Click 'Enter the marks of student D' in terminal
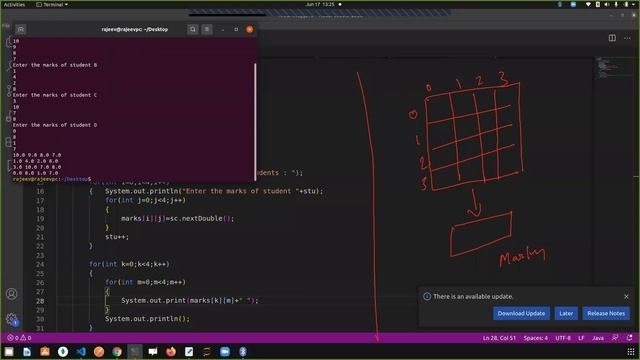Viewport: 640px width, 360px height. click(55, 125)
